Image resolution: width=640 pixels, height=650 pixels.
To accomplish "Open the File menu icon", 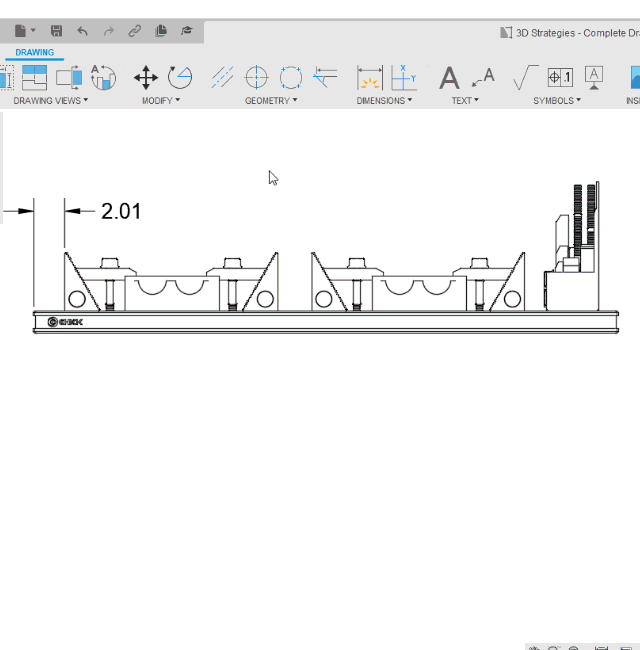I will (20, 31).
